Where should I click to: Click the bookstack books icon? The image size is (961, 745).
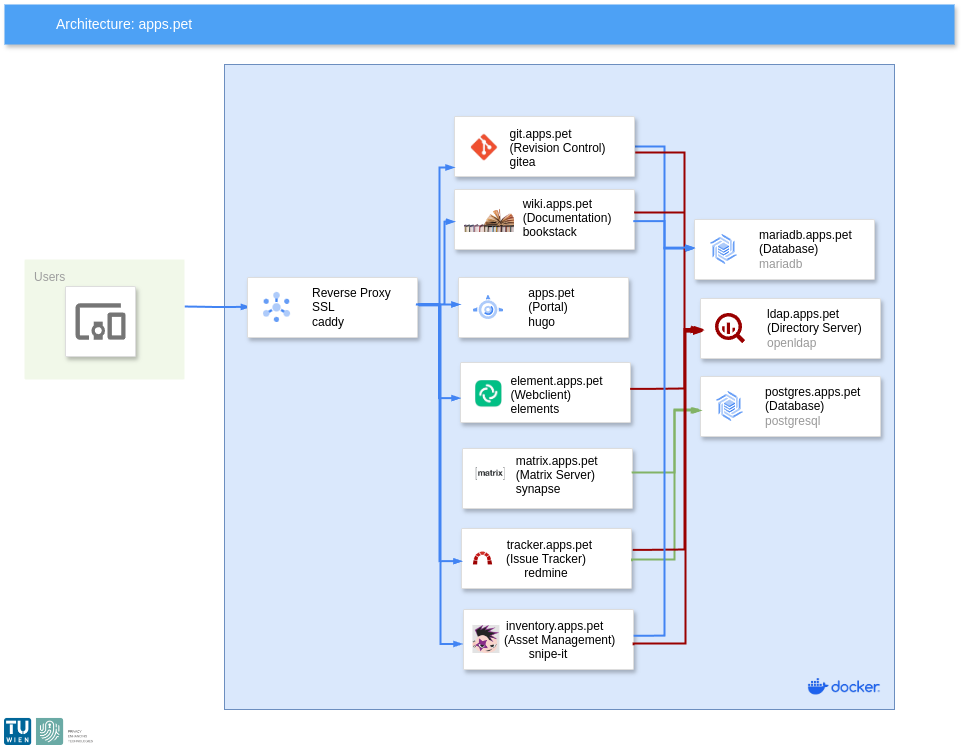[488, 221]
